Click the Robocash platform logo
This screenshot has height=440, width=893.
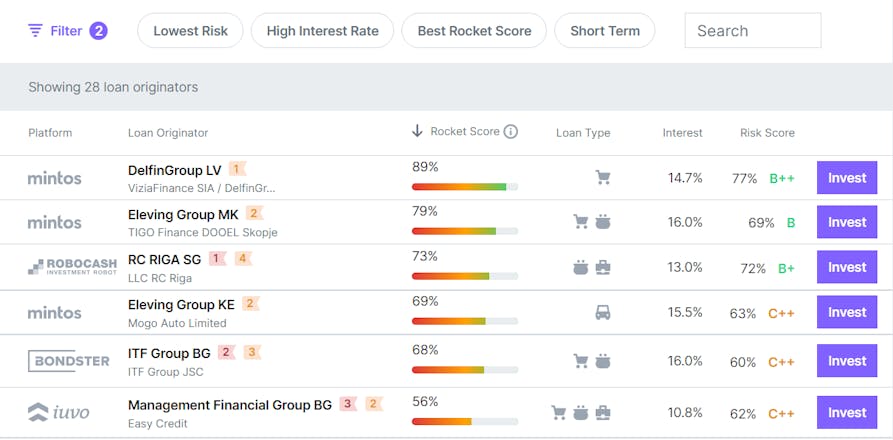pos(72,266)
